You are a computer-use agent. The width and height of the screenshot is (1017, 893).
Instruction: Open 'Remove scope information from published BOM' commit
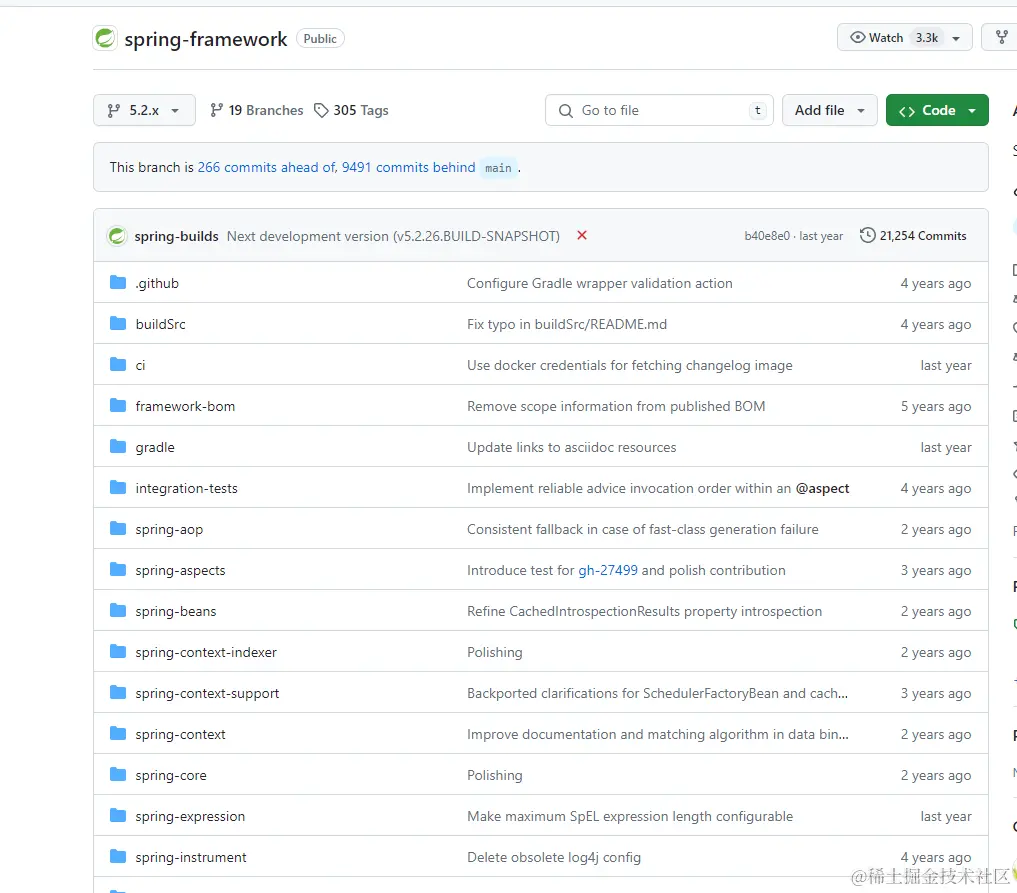[616, 406]
